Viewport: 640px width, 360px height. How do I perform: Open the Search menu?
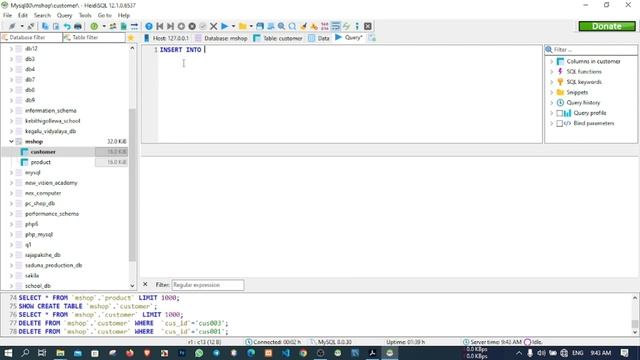pyautogui.click(x=42, y=16)
